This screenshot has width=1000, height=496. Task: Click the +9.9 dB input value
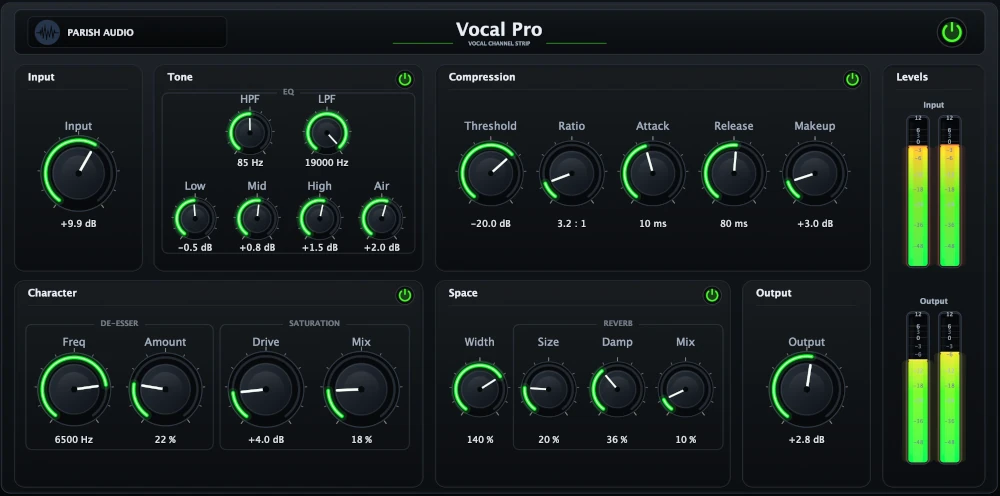[78, 224]
